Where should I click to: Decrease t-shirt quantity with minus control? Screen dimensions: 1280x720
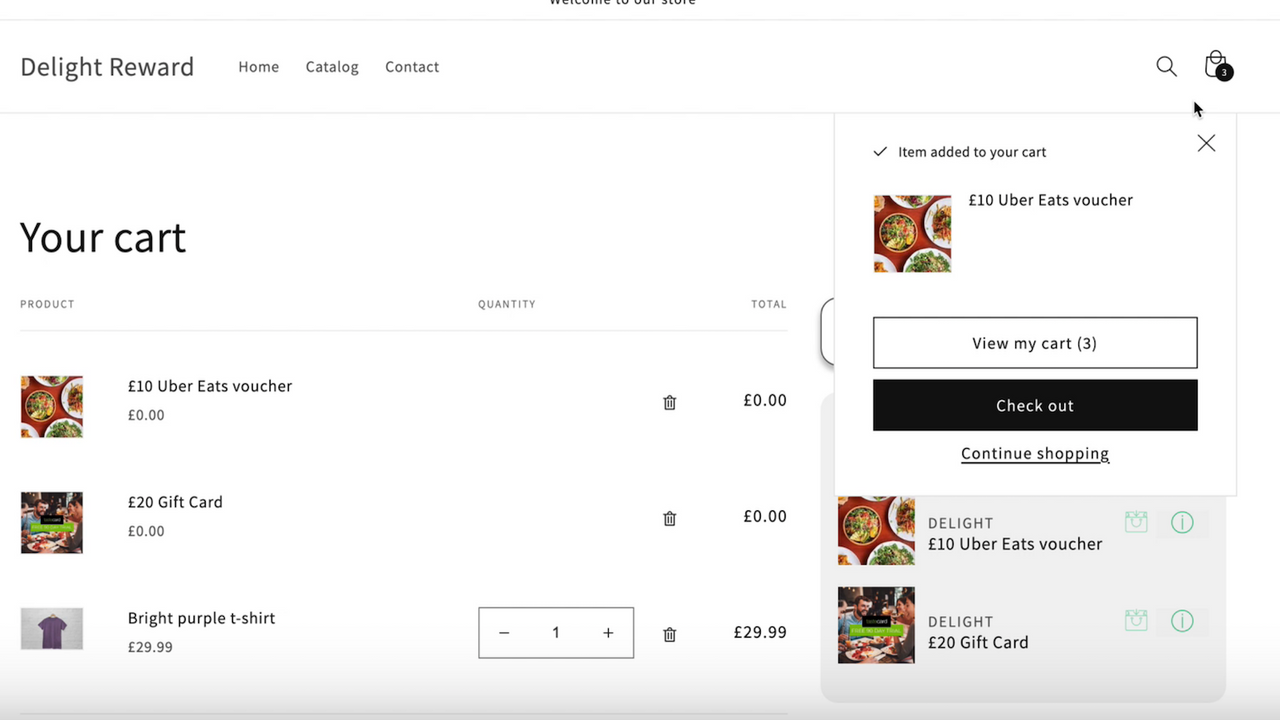(x=504, y=632)
